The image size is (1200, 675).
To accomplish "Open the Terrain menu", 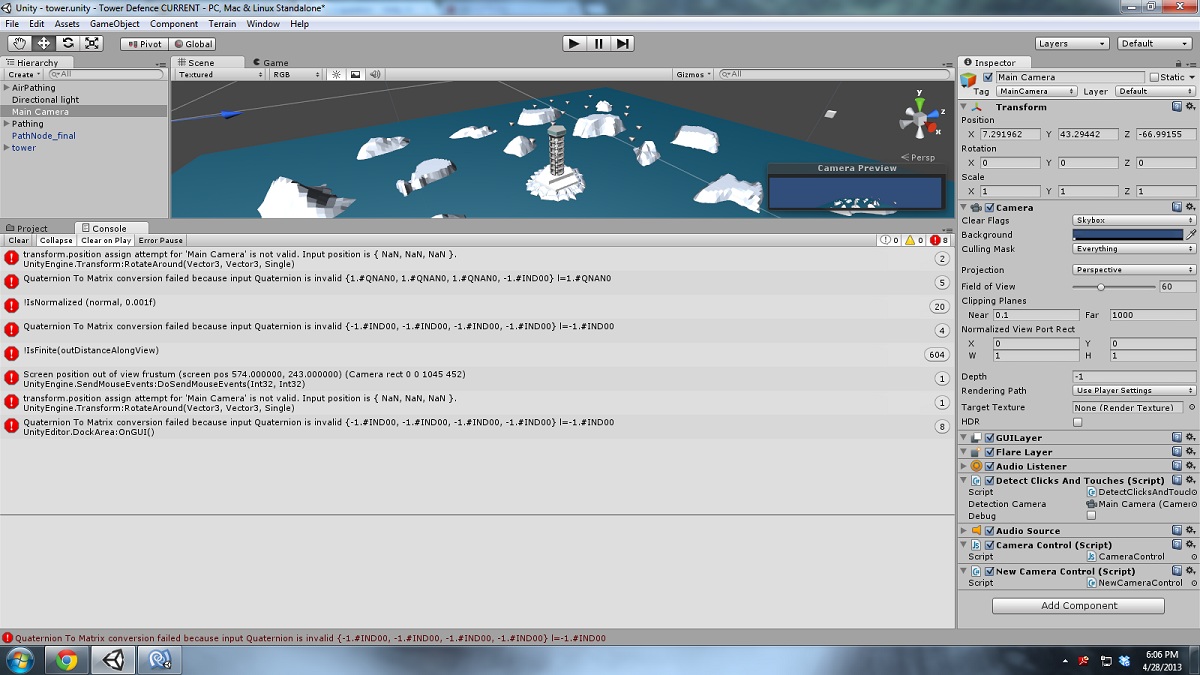I will pyautogui.click(x=222, y=23).
